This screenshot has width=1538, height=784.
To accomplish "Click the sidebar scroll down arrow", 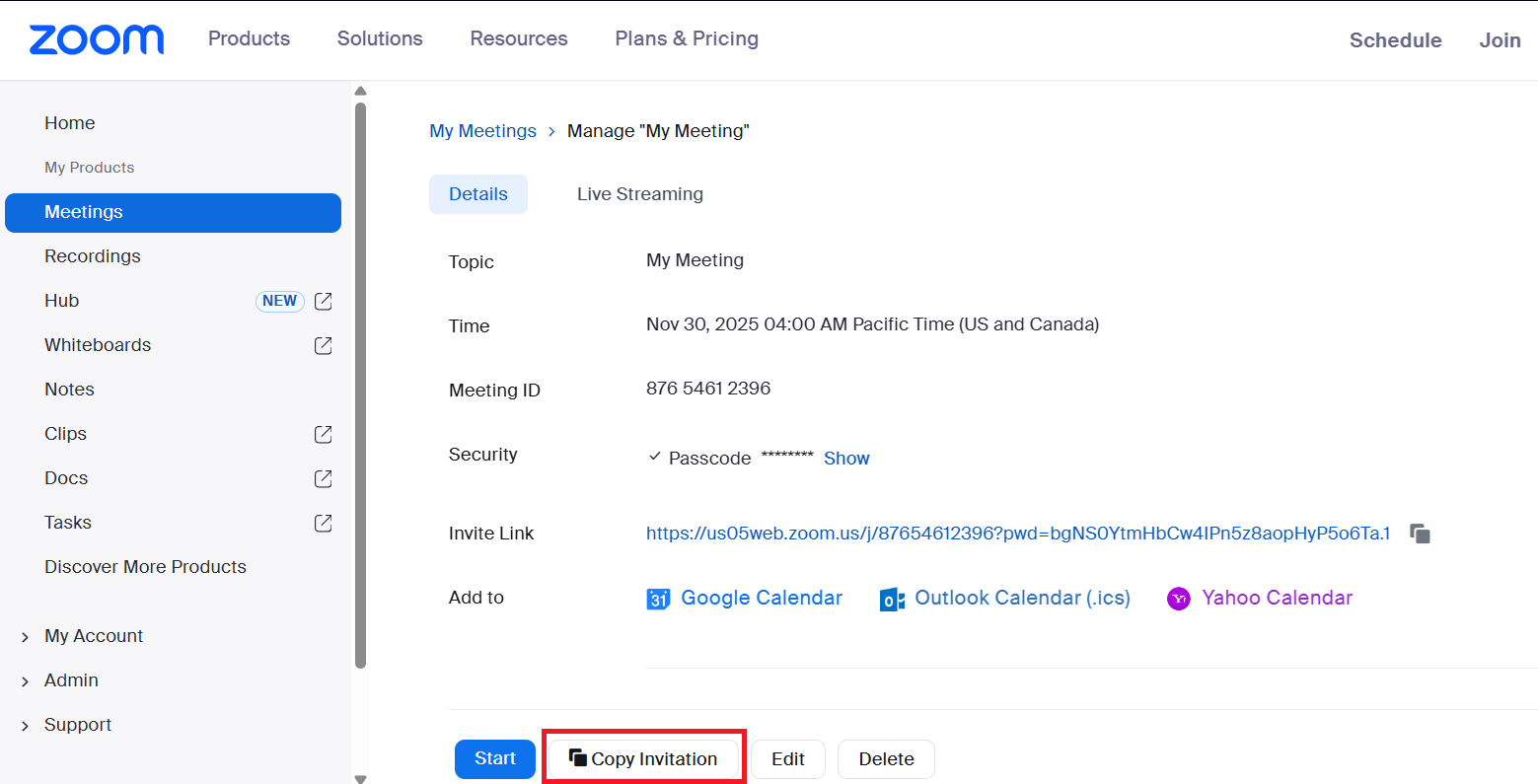I will point(360,778).
